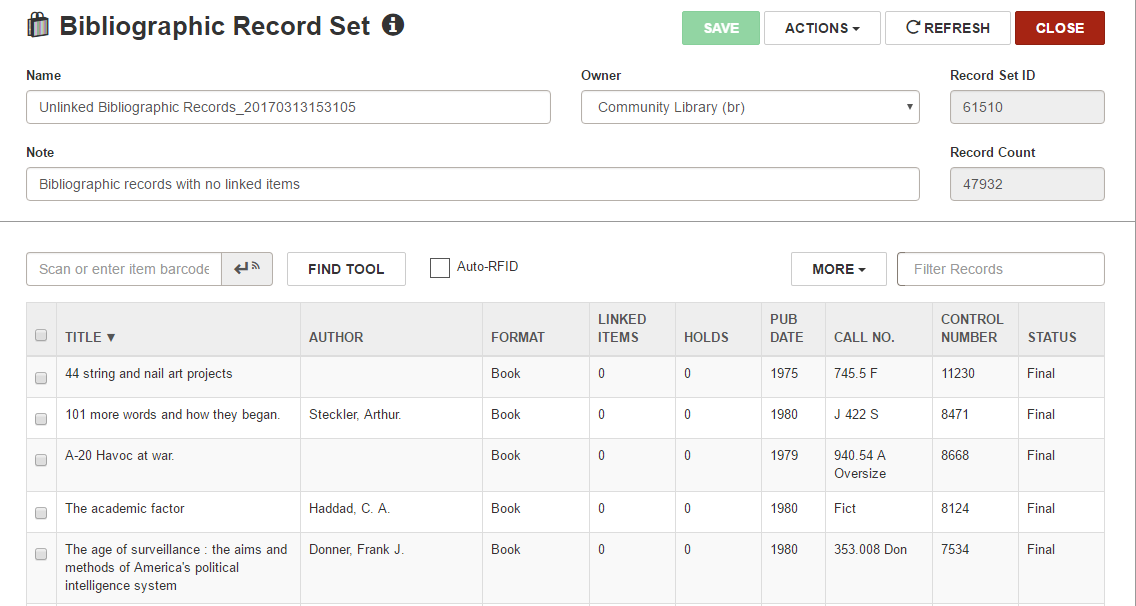Expand the More dropdown button
This screenshot has height=606, width=1136.
tap(838, 269)
